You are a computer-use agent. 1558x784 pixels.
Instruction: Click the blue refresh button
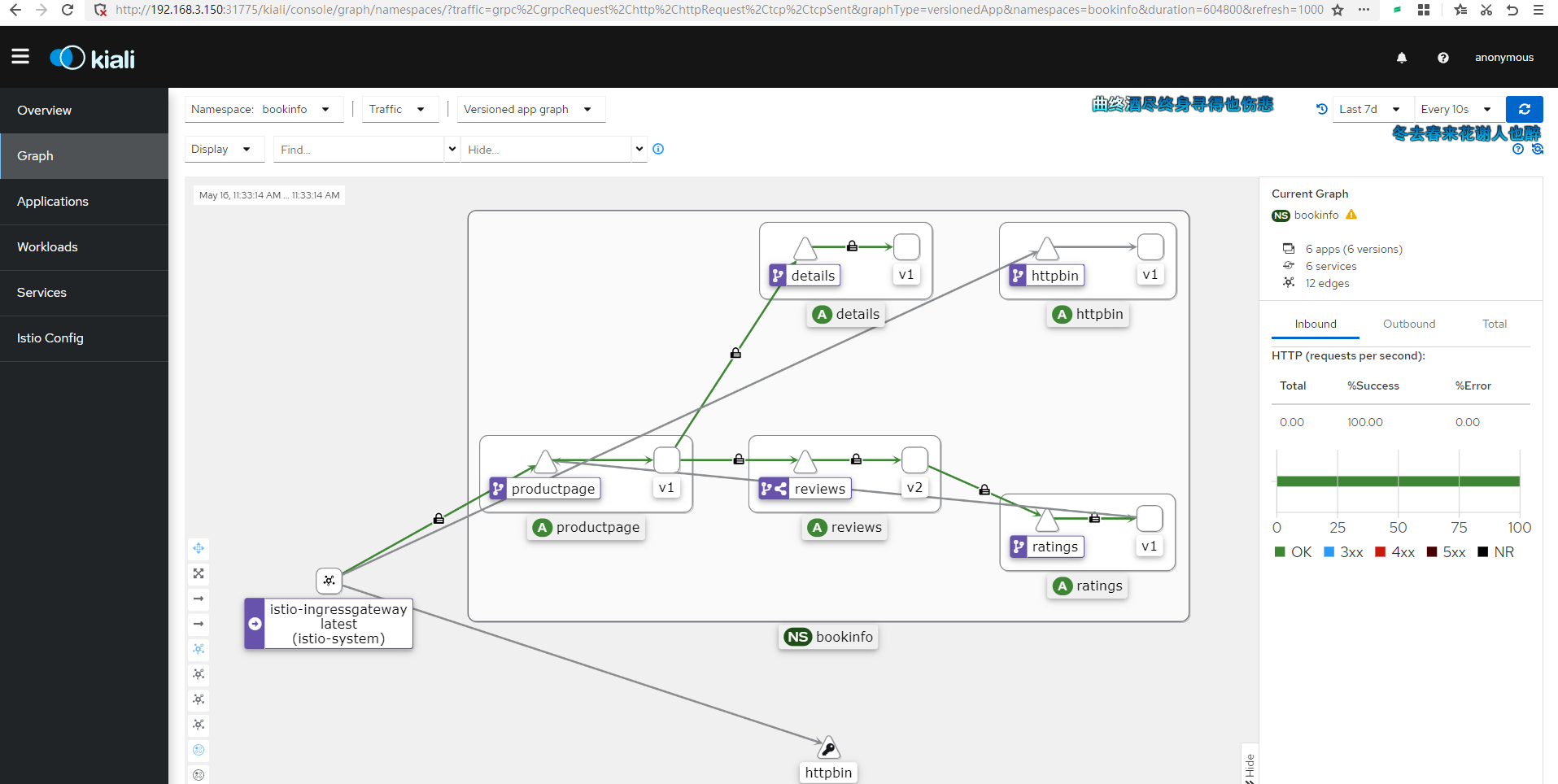coord(1524,109)
